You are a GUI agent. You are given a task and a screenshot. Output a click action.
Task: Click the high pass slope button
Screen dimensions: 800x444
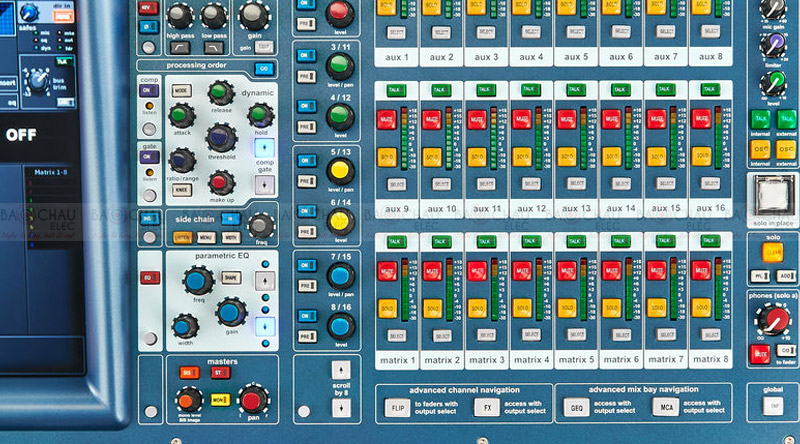pyautogui.click(x=180, y=48)
